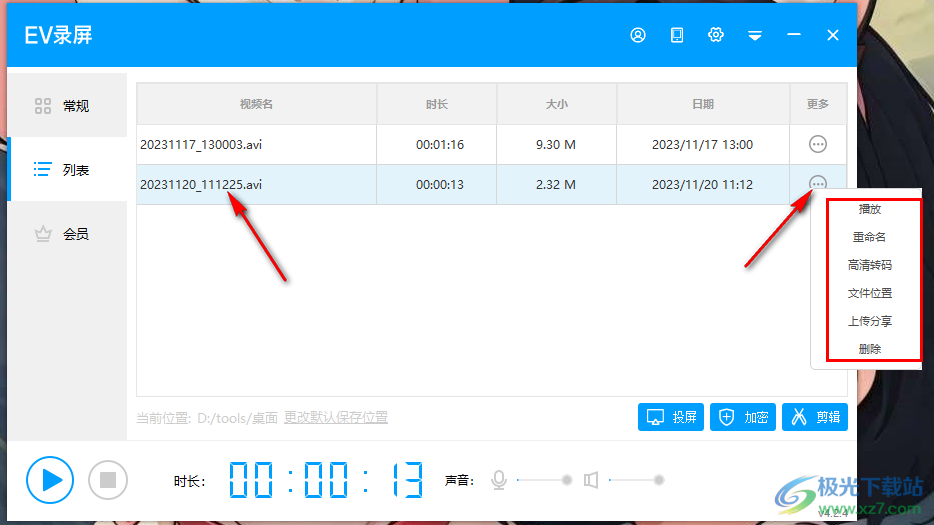Toggle the microphone icon

click(499, 480)
